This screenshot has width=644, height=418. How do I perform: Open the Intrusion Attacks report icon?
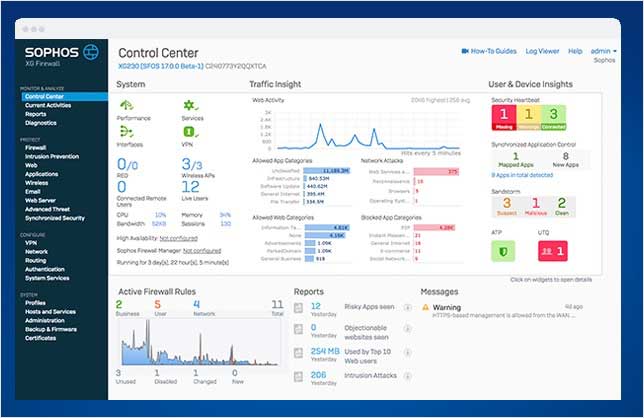coord(299,376)
